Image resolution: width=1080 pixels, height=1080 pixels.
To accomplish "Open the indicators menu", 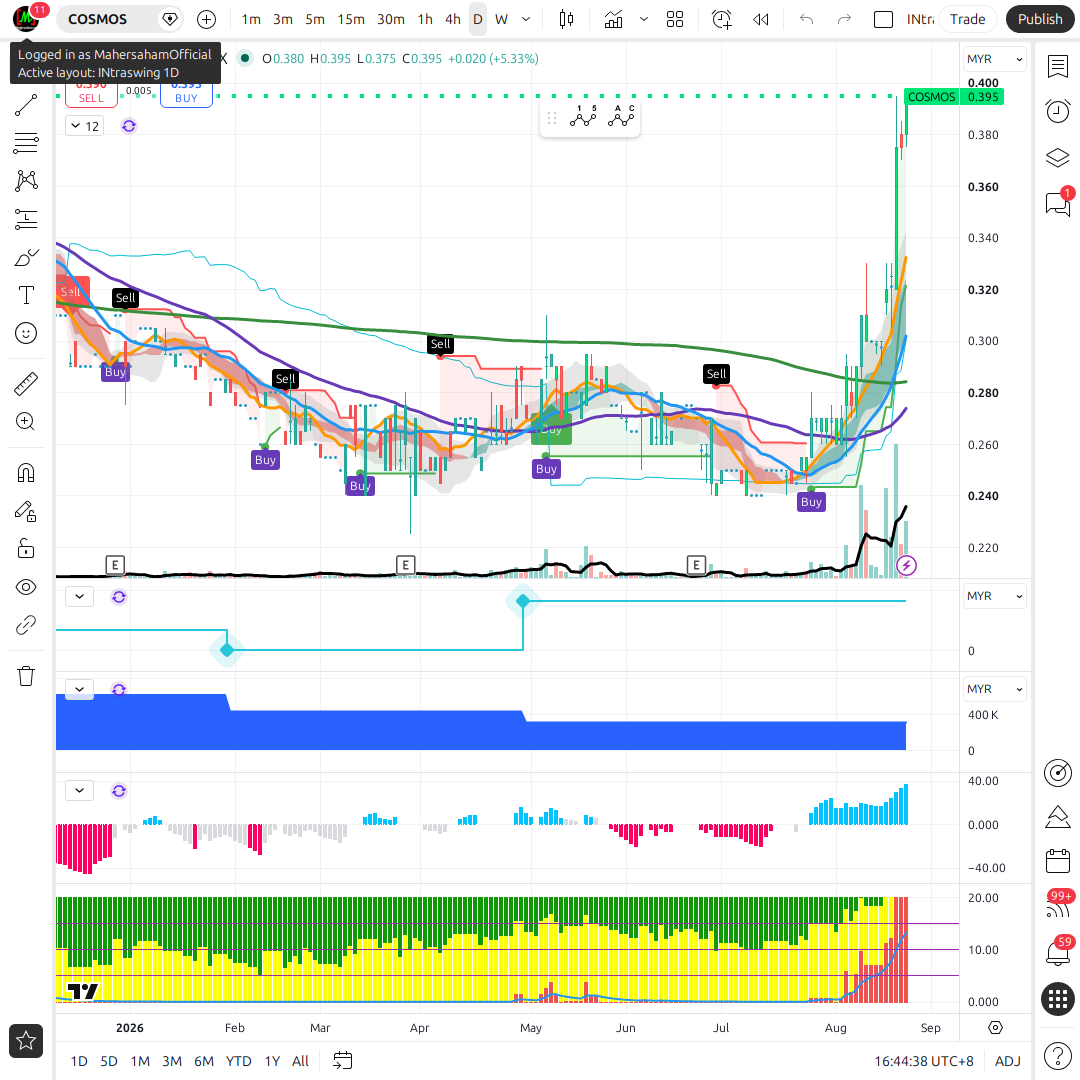I will tap(613, 19).
